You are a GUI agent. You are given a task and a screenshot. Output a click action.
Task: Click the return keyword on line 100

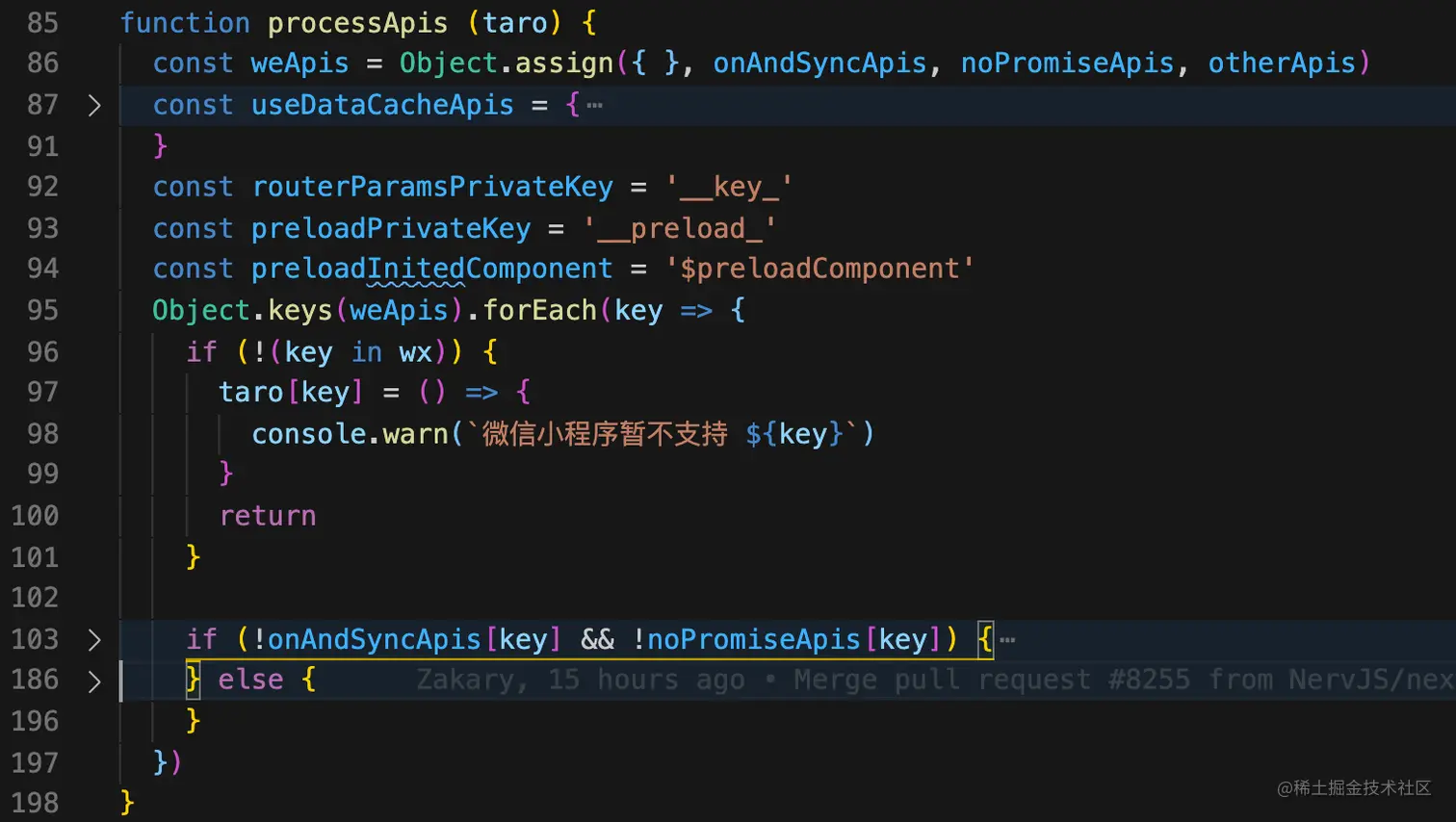pyautogui.click(x=267, y=516)
